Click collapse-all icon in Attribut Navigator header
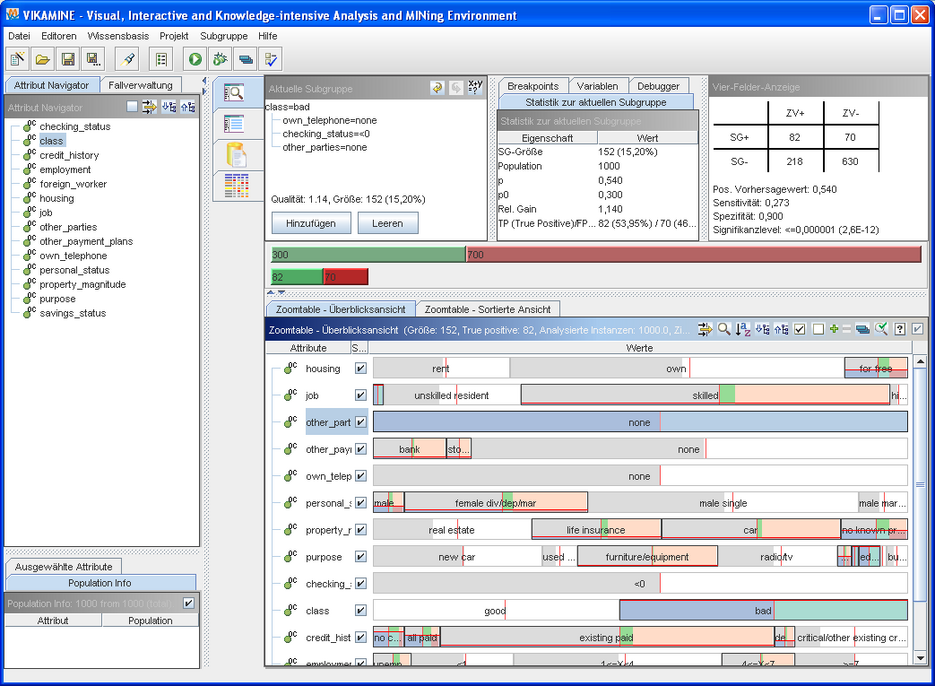 tap(188, 107)
